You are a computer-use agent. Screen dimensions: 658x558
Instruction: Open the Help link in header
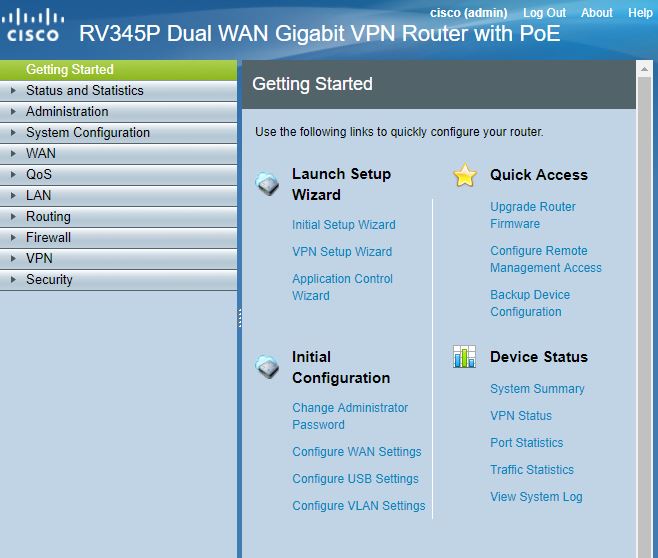pos(640,13)
